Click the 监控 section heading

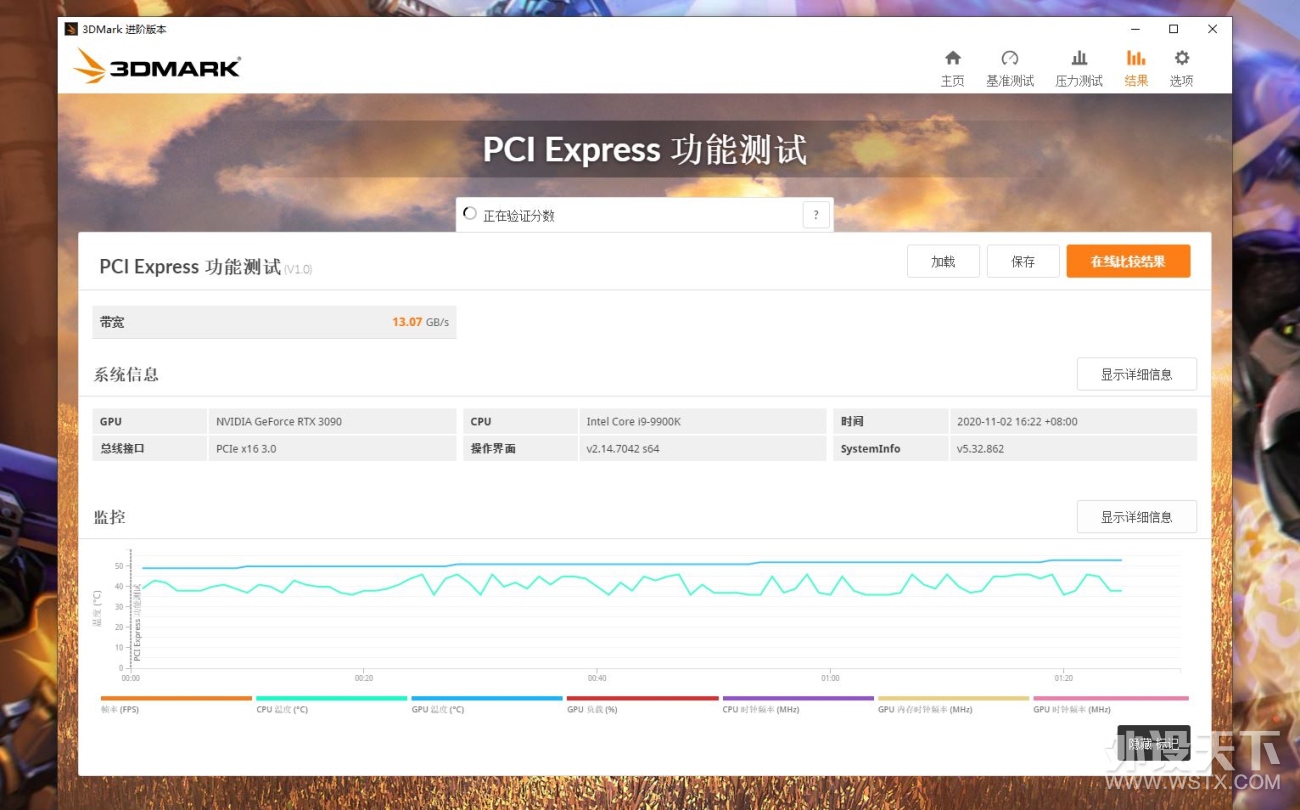point(110,517)
